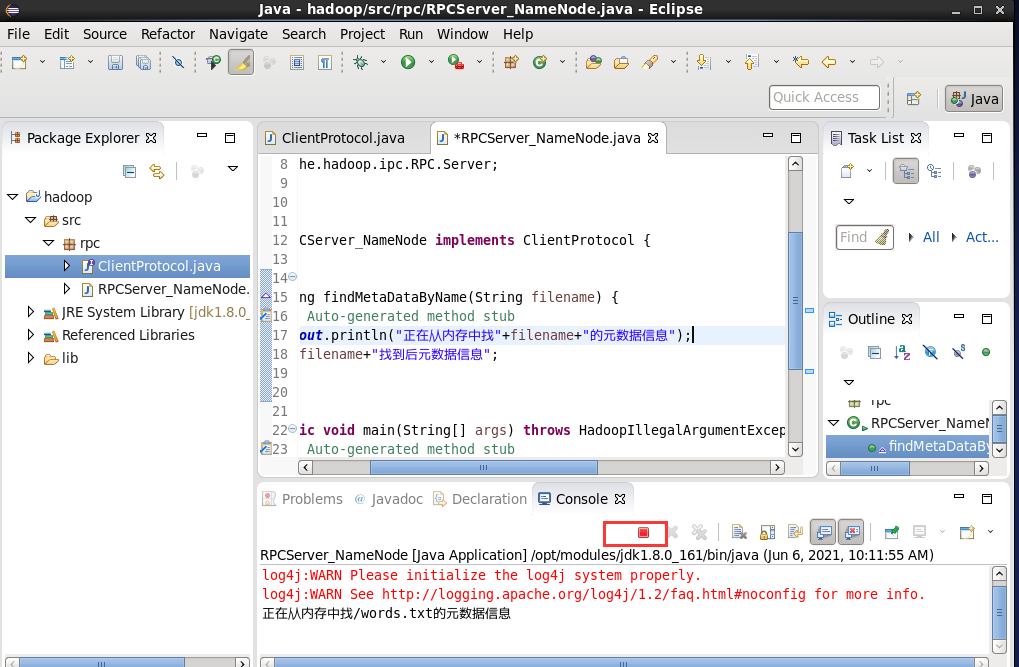
Task: Click Collapse All in Package Explorer
Action: [x=130, y=171]
